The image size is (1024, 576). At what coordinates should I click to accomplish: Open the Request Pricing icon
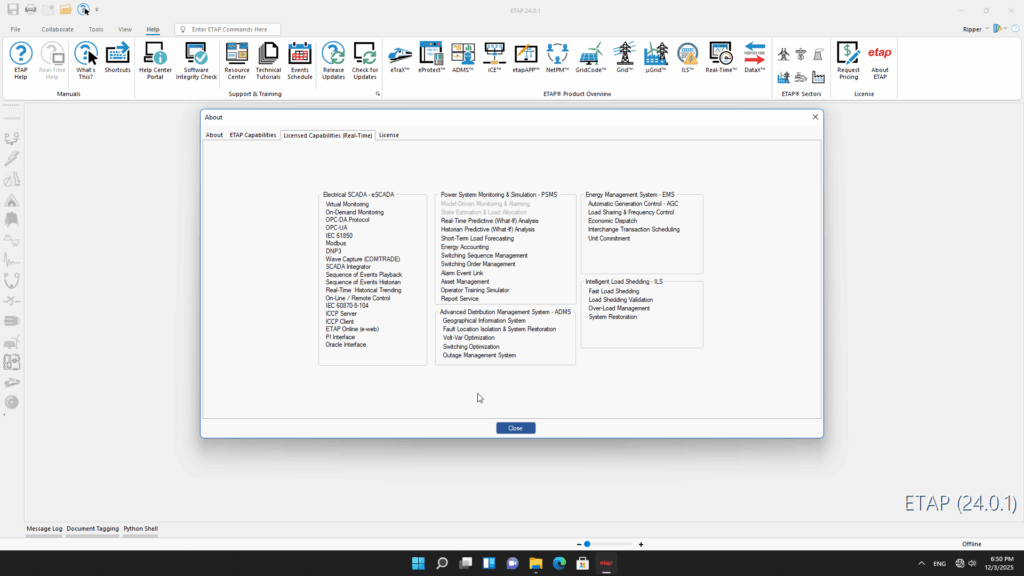coord(848,60)
